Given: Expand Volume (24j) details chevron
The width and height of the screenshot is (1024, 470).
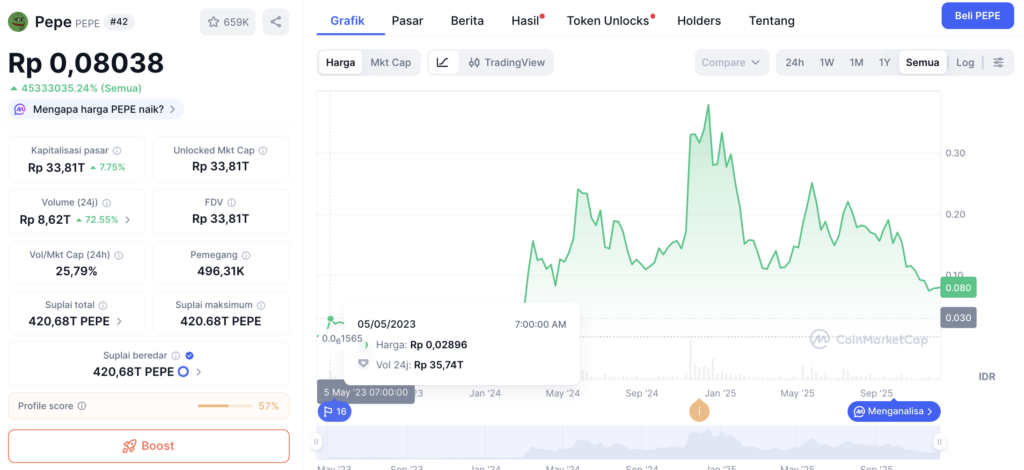Looking at the screenshot, I should (127, 220).
